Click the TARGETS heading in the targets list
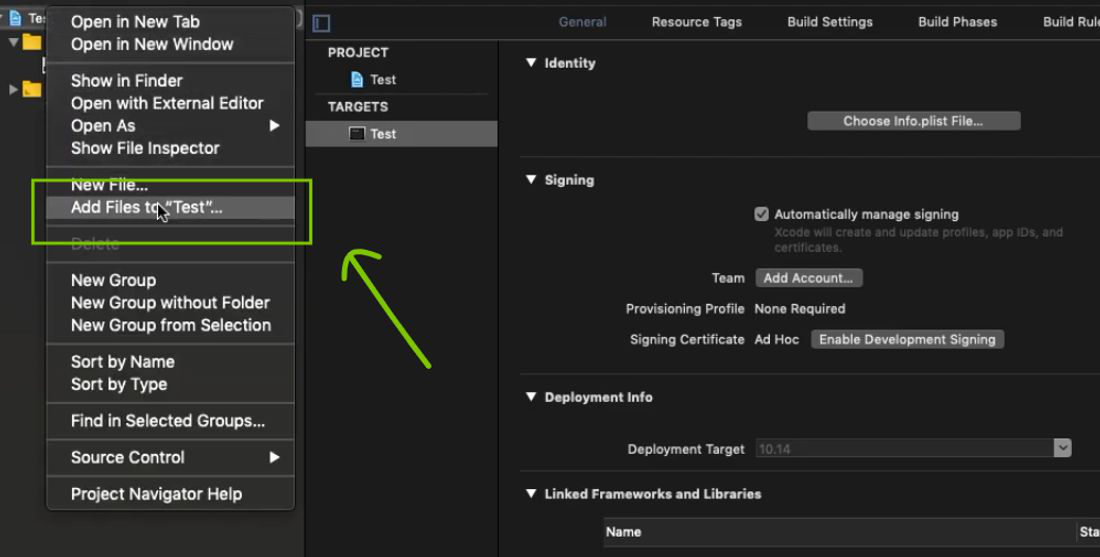 click(358, 107)
